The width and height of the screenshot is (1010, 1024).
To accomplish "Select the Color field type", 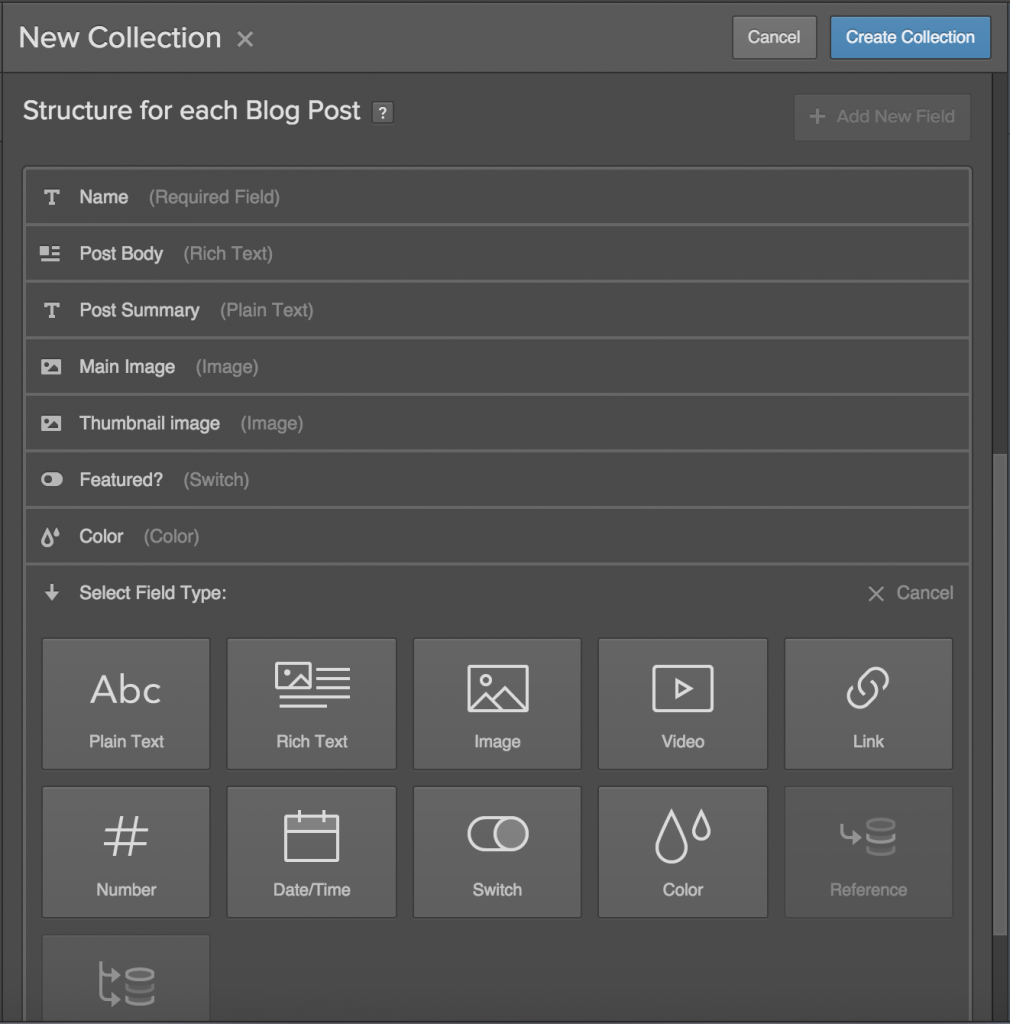I will [x=682, y=851].
